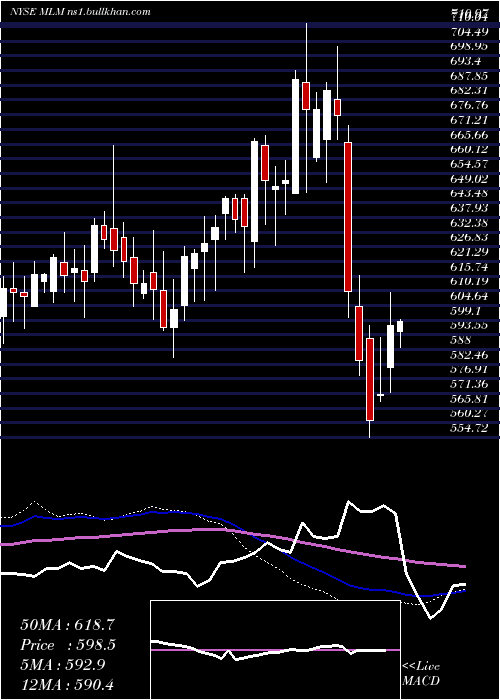Click the 632.38 price axis label

click(470, 223)
